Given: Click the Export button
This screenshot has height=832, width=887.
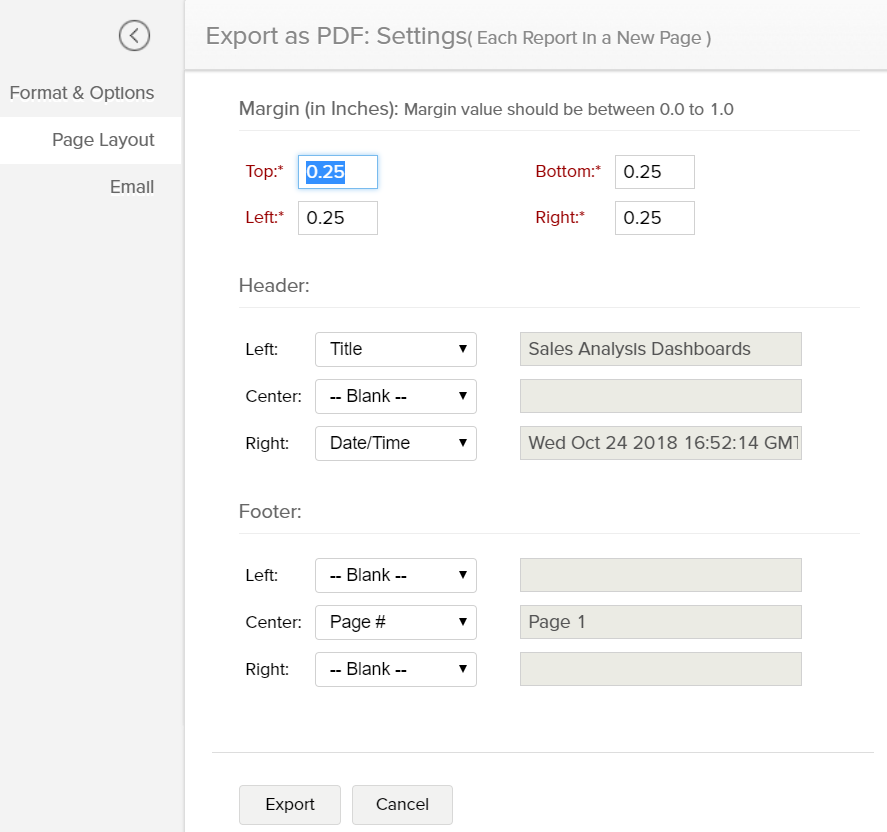Looking at the screenshot, I should pyautogui.click(x=290, y=805).
